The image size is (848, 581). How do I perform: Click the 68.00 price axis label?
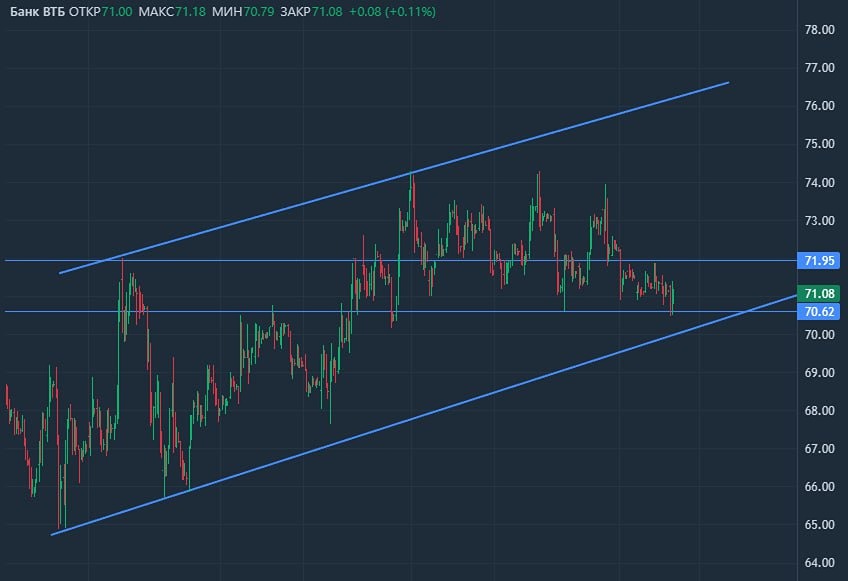click(x=819, y=411)
